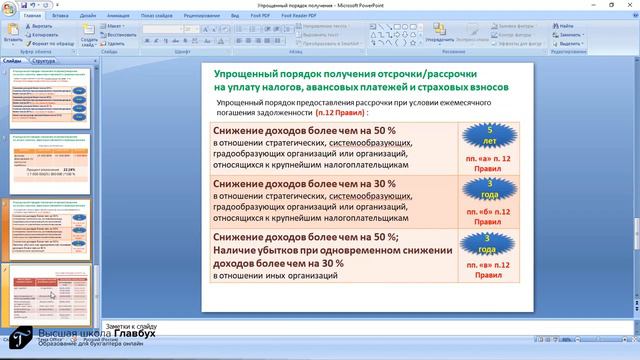The image size is (640, 360).
Task: Open the Выделить select dropdown
Action: [x=568, y=43]
